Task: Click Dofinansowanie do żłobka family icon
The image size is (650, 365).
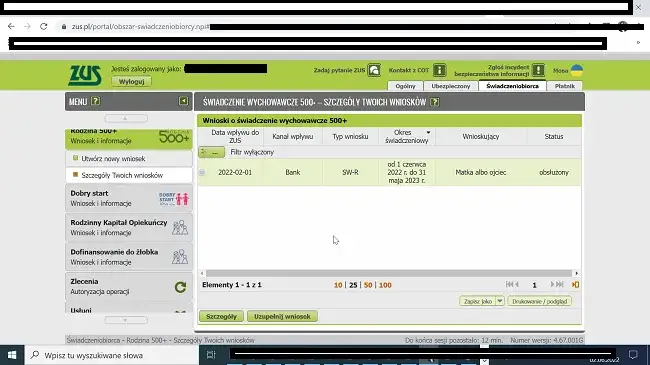Action: (180, 257)
